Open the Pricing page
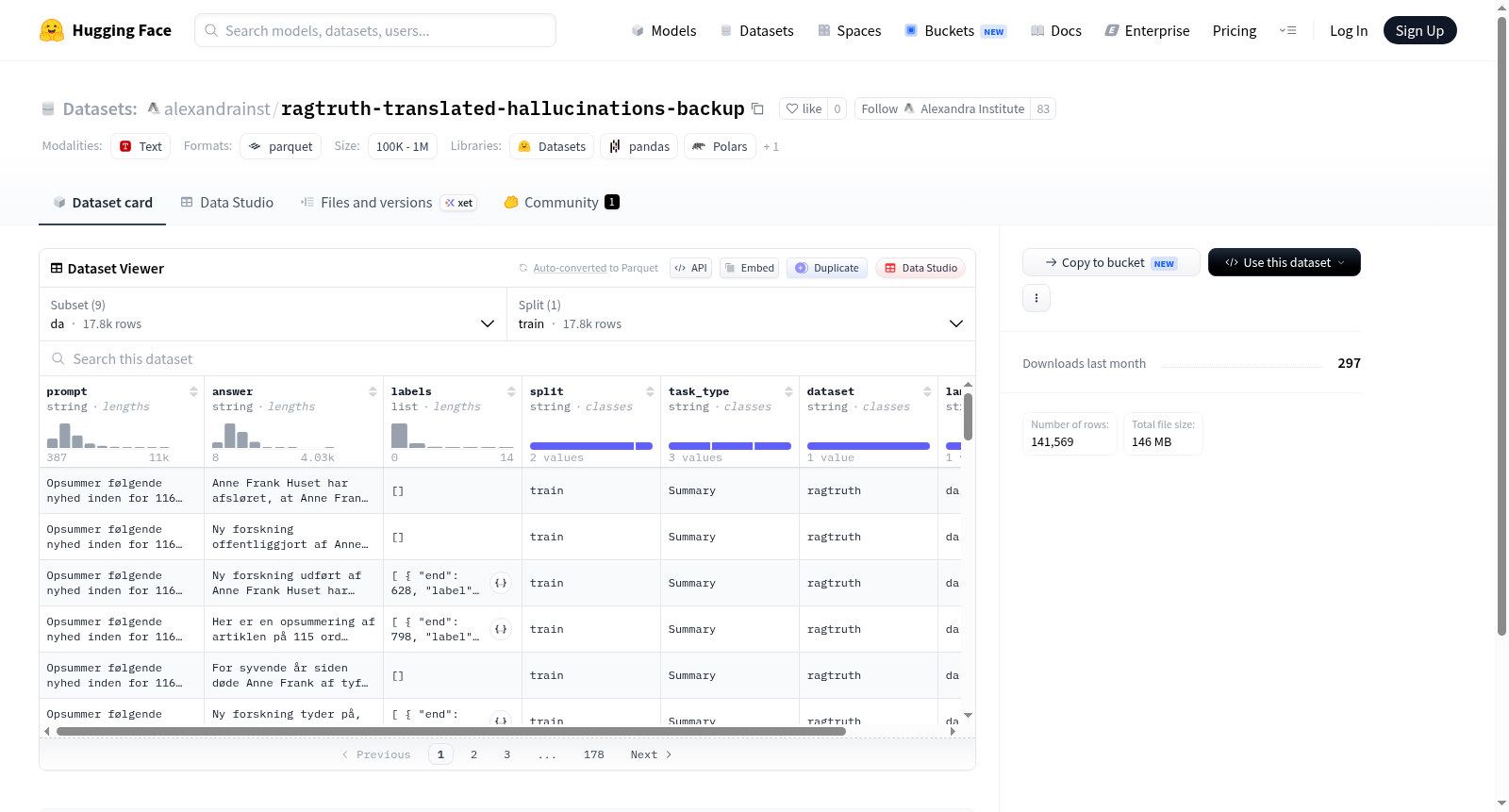Image resolution: width=1509 pixels, height=812 pixels. [x=1235, y=30]
